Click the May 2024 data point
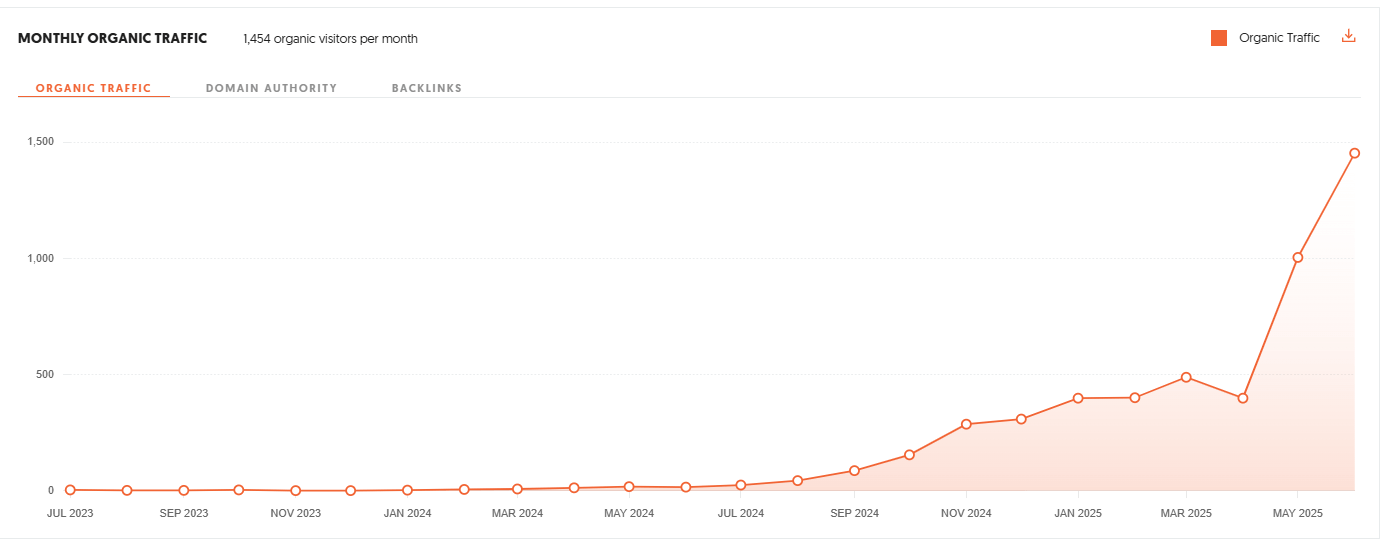This screenshot has height=549, width=1396. [629, 487]
